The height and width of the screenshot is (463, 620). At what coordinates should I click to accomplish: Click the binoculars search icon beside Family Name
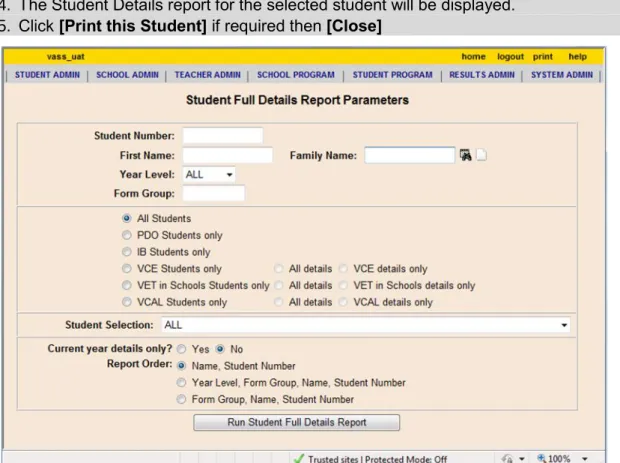click(465, 155)
